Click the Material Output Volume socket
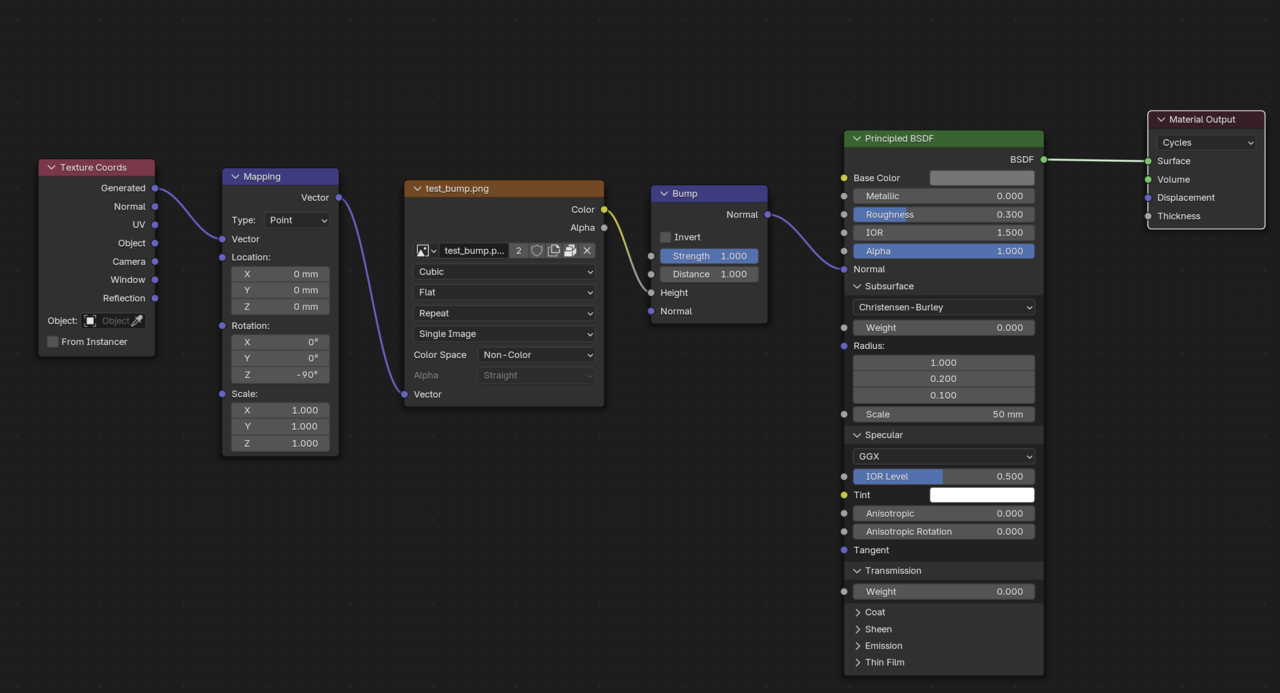This screenshot has width=1280, height=693. point(1148,180)
